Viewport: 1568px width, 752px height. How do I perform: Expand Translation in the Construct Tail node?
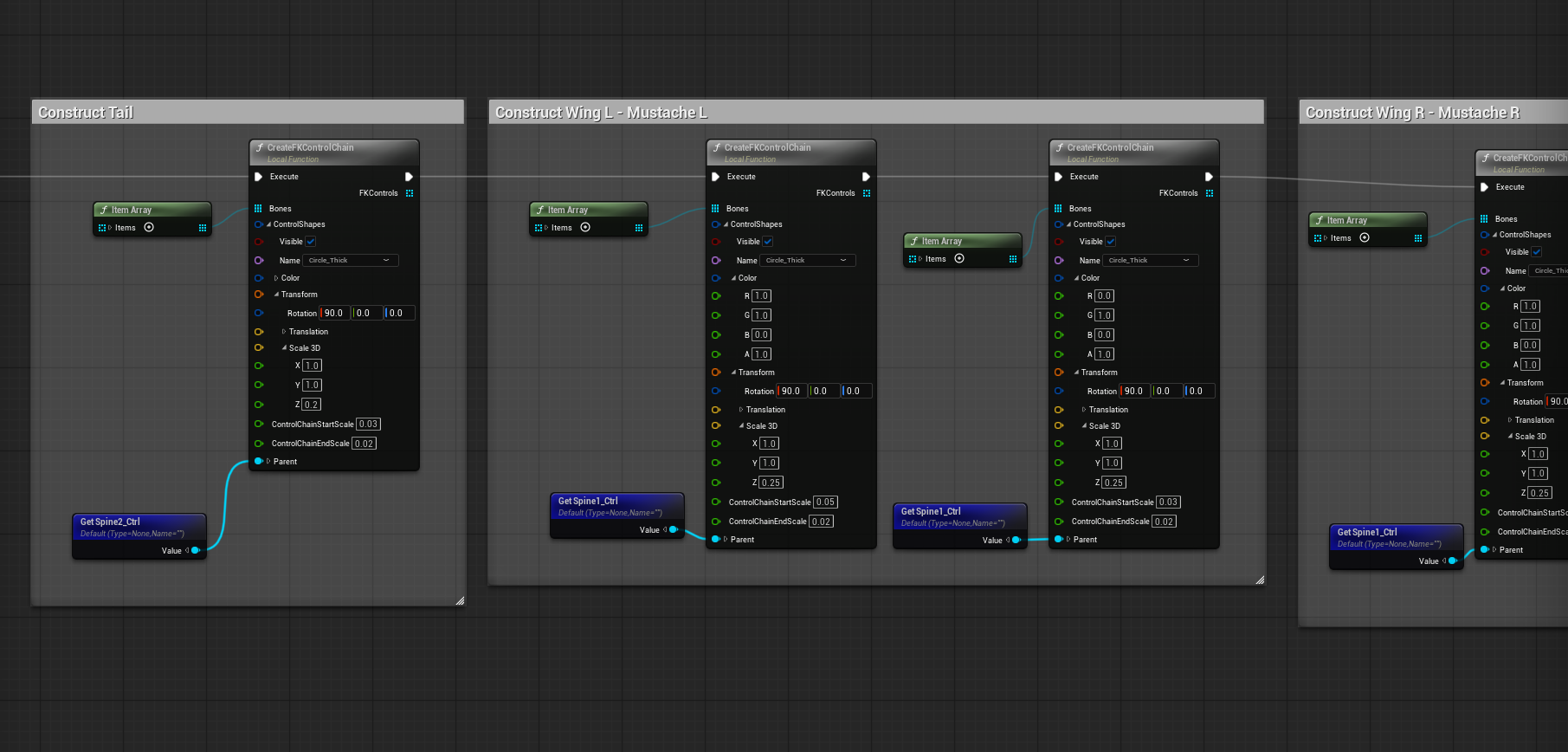pyautogui.click(x=284, y=332)
